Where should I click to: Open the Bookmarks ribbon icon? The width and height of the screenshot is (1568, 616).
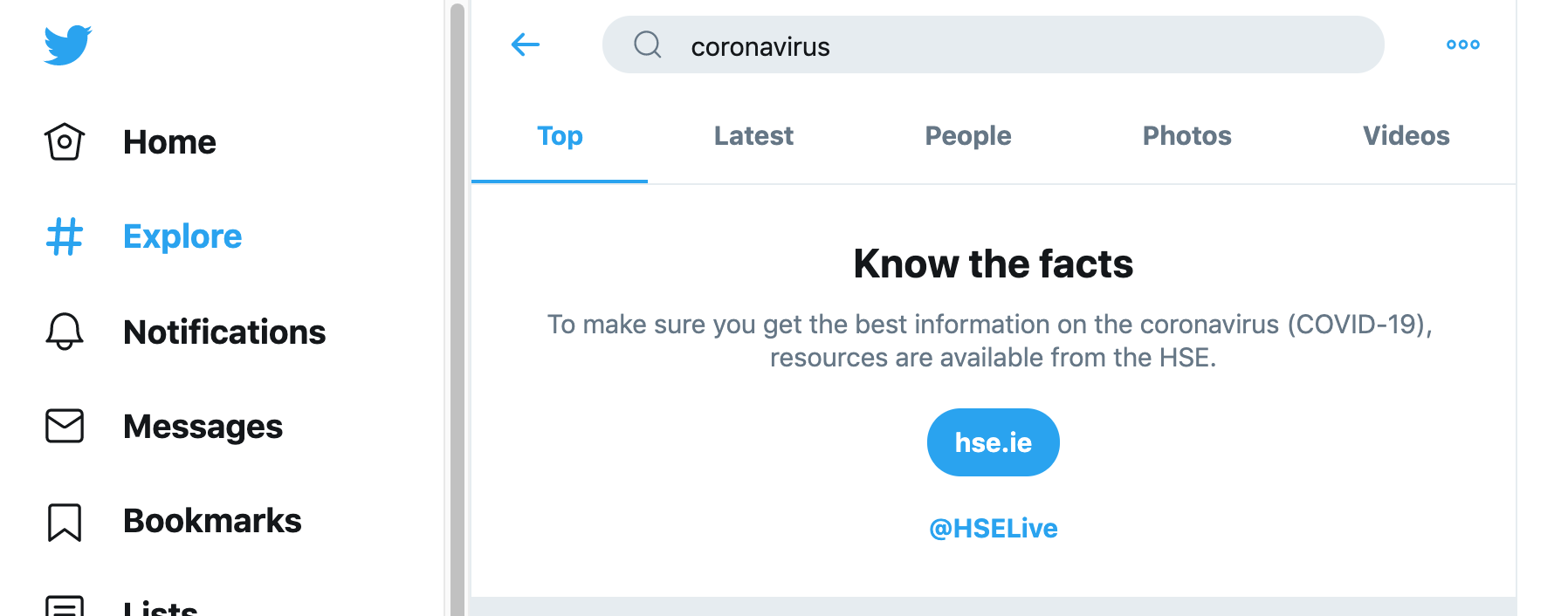pos(65,522)
